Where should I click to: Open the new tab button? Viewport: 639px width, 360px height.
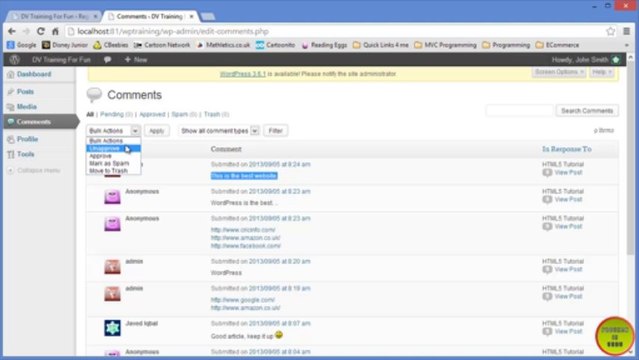pyautogui.click(x=208, y=16)
